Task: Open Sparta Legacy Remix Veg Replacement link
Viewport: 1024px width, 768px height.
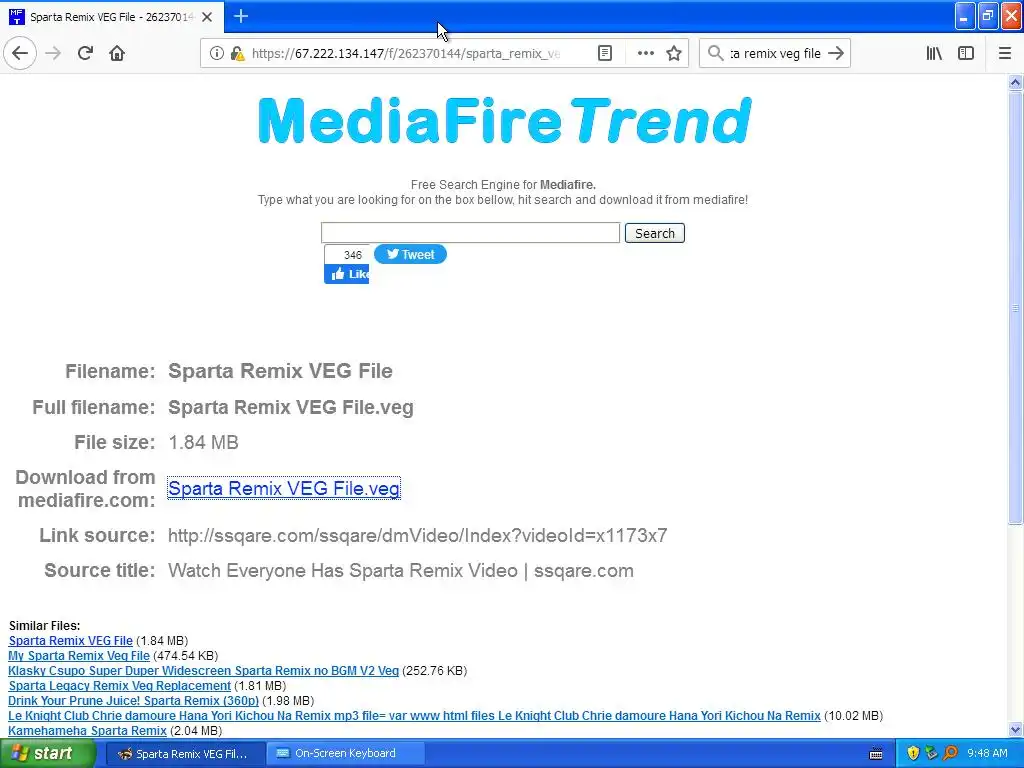Action: [x=120, y=686]
